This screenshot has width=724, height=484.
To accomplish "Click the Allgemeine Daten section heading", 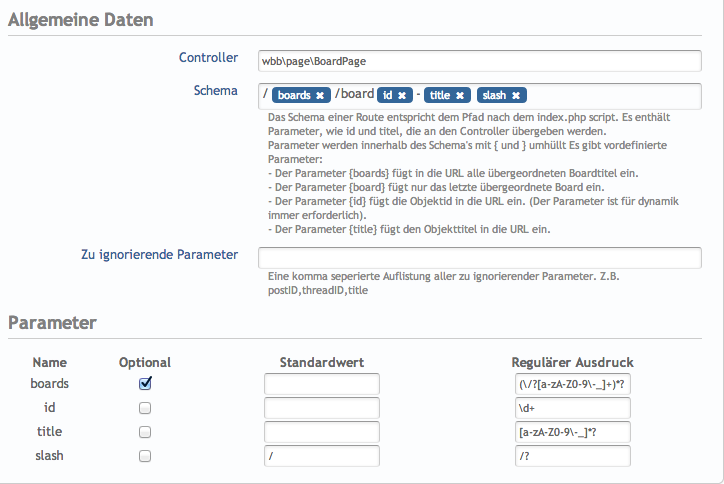I will (x=78, y=19).
